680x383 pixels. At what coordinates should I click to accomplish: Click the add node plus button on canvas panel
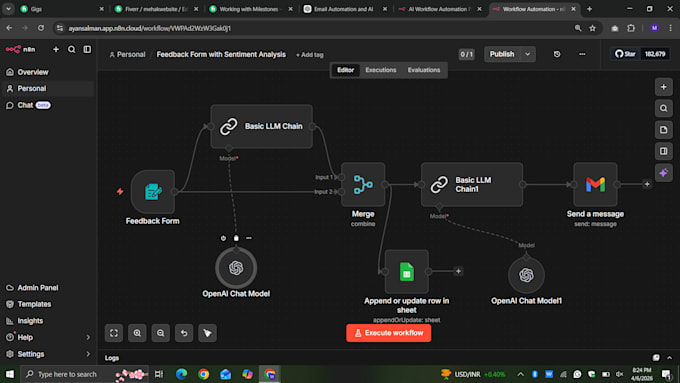coord(664,87)
